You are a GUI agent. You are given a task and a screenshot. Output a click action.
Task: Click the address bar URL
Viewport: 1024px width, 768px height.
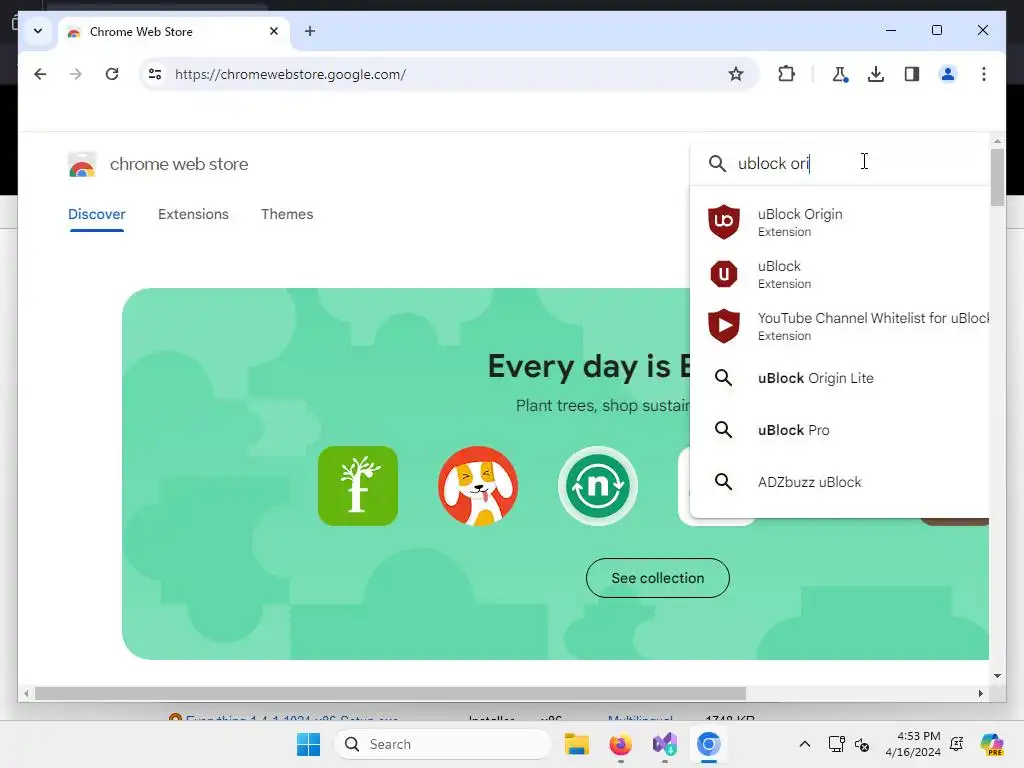(x=291, y=74)
